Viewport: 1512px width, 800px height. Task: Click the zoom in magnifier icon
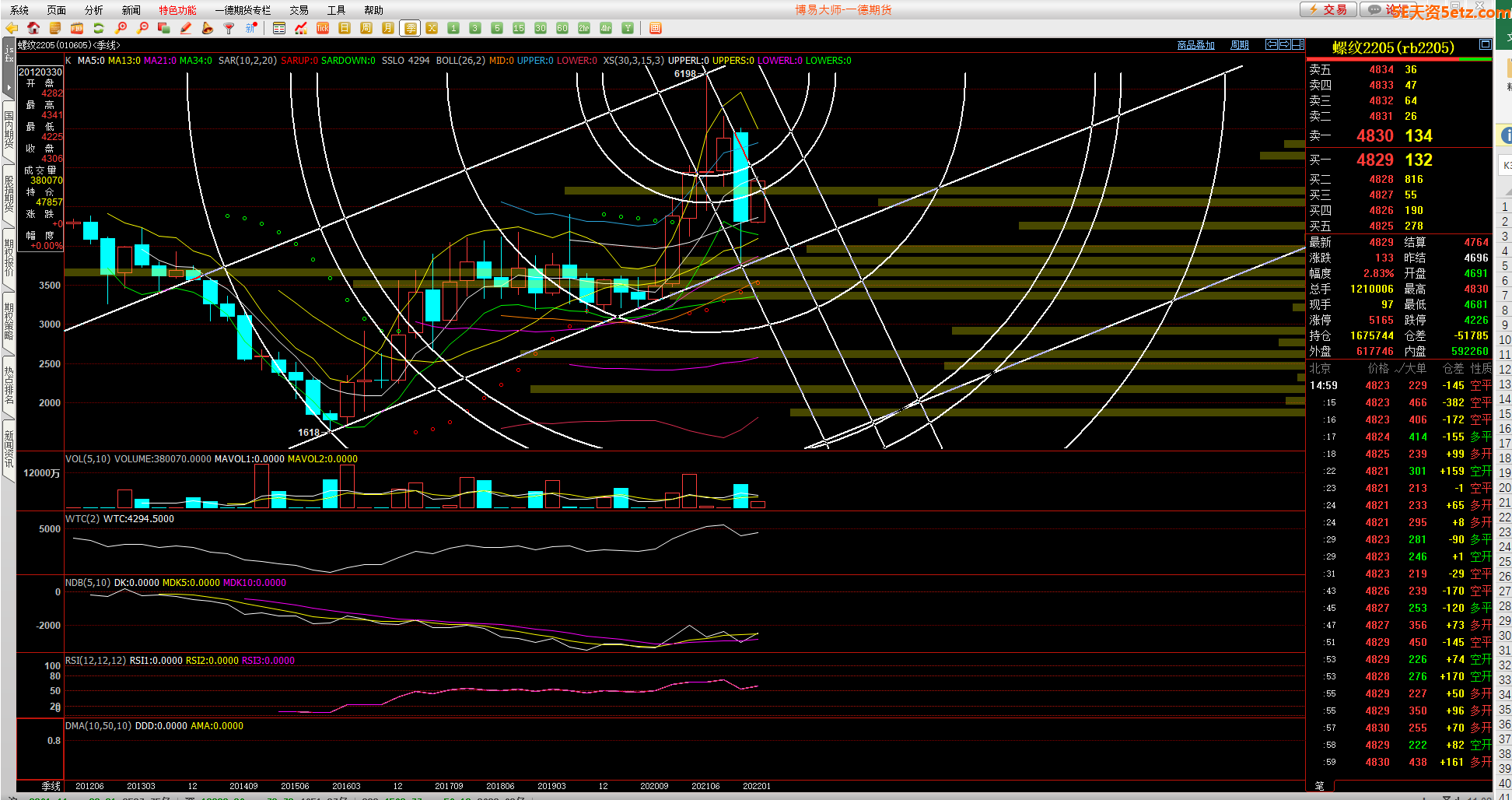[121, 28]
